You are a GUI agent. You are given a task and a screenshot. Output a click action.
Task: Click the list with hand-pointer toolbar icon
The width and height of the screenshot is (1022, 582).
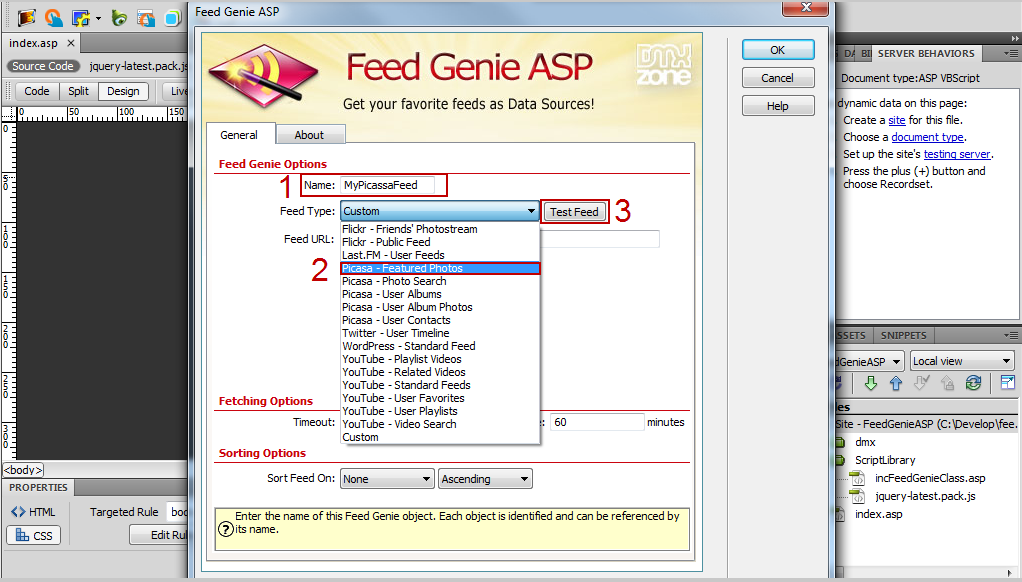[146, 18]
